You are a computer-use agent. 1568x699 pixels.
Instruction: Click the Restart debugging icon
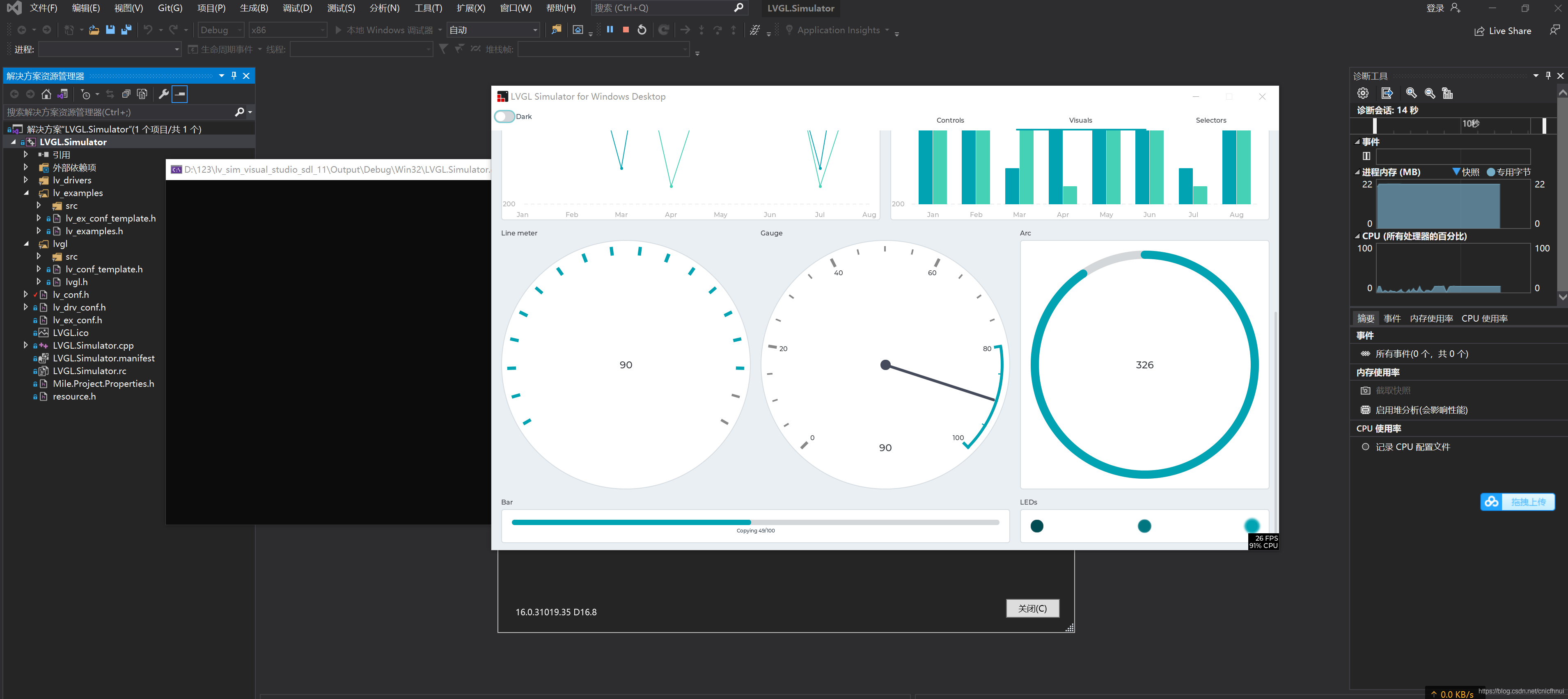(x=642, y=29)
